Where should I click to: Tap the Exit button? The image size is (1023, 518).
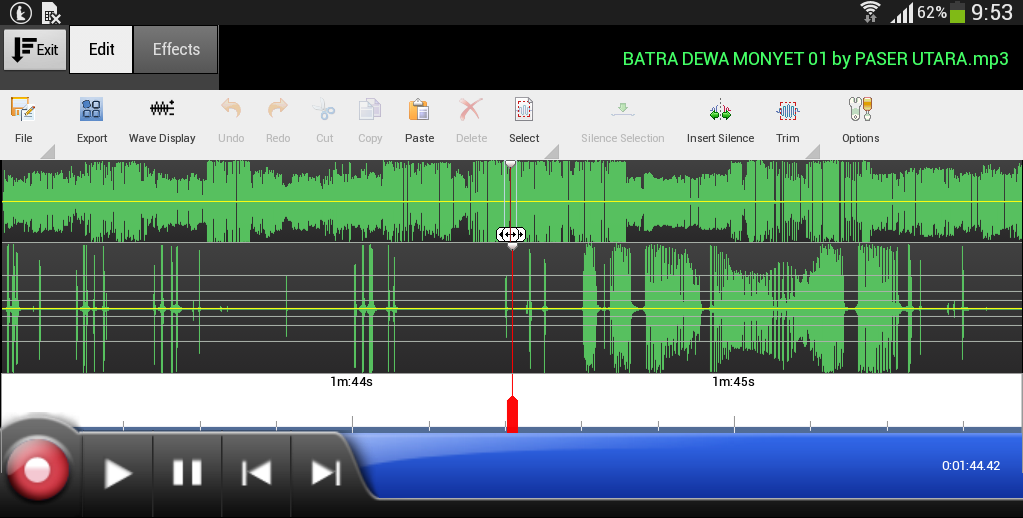tap(35, 50)
